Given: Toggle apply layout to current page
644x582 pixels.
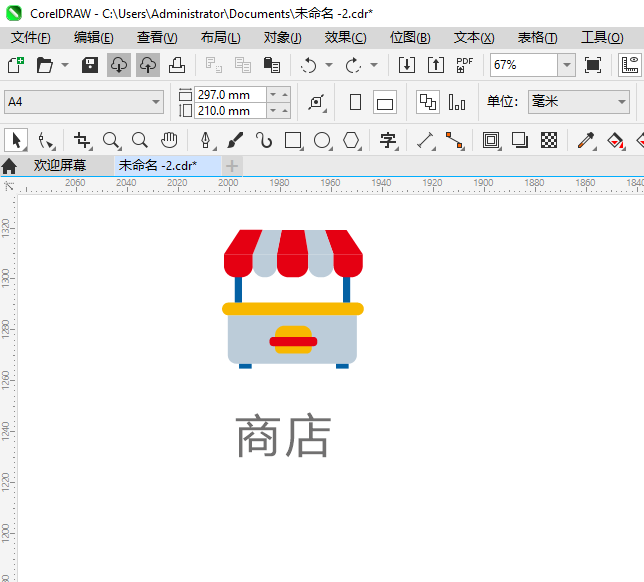Looking at the screenshot, I should click(457, 102).
